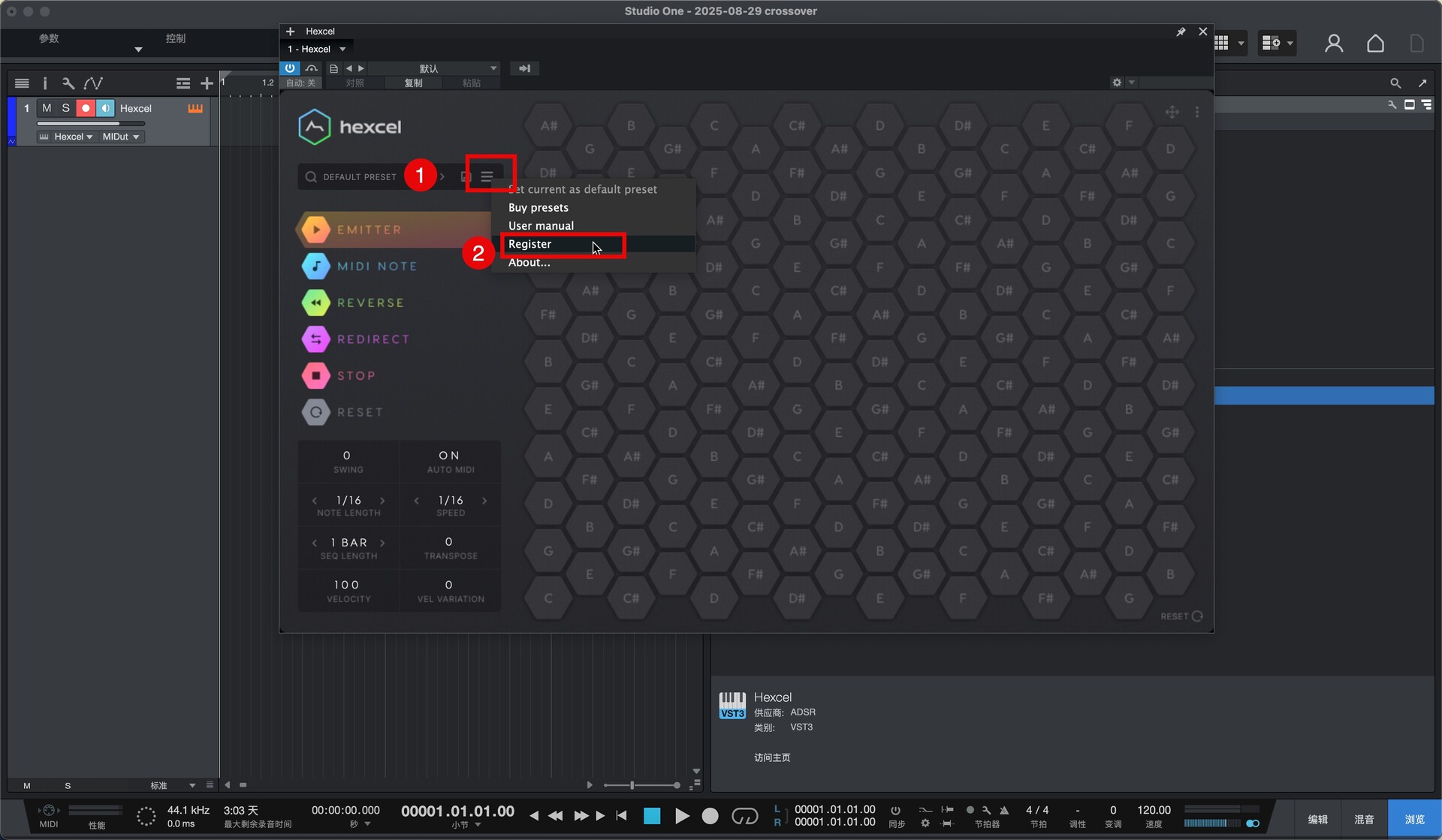Toggle monitor on Hexcel track

[105, 109]
